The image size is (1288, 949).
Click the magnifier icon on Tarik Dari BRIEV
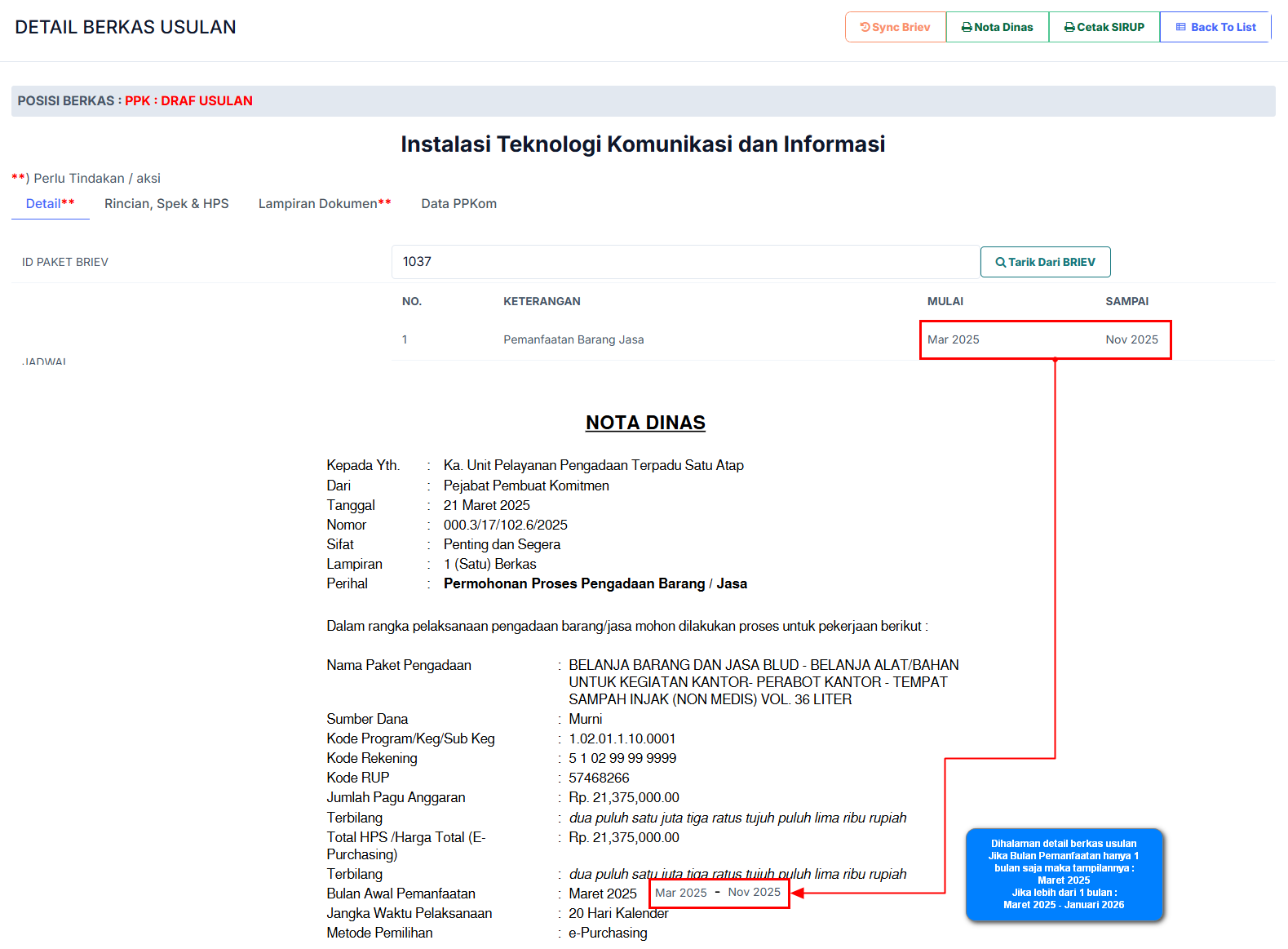pos(1000,263)
